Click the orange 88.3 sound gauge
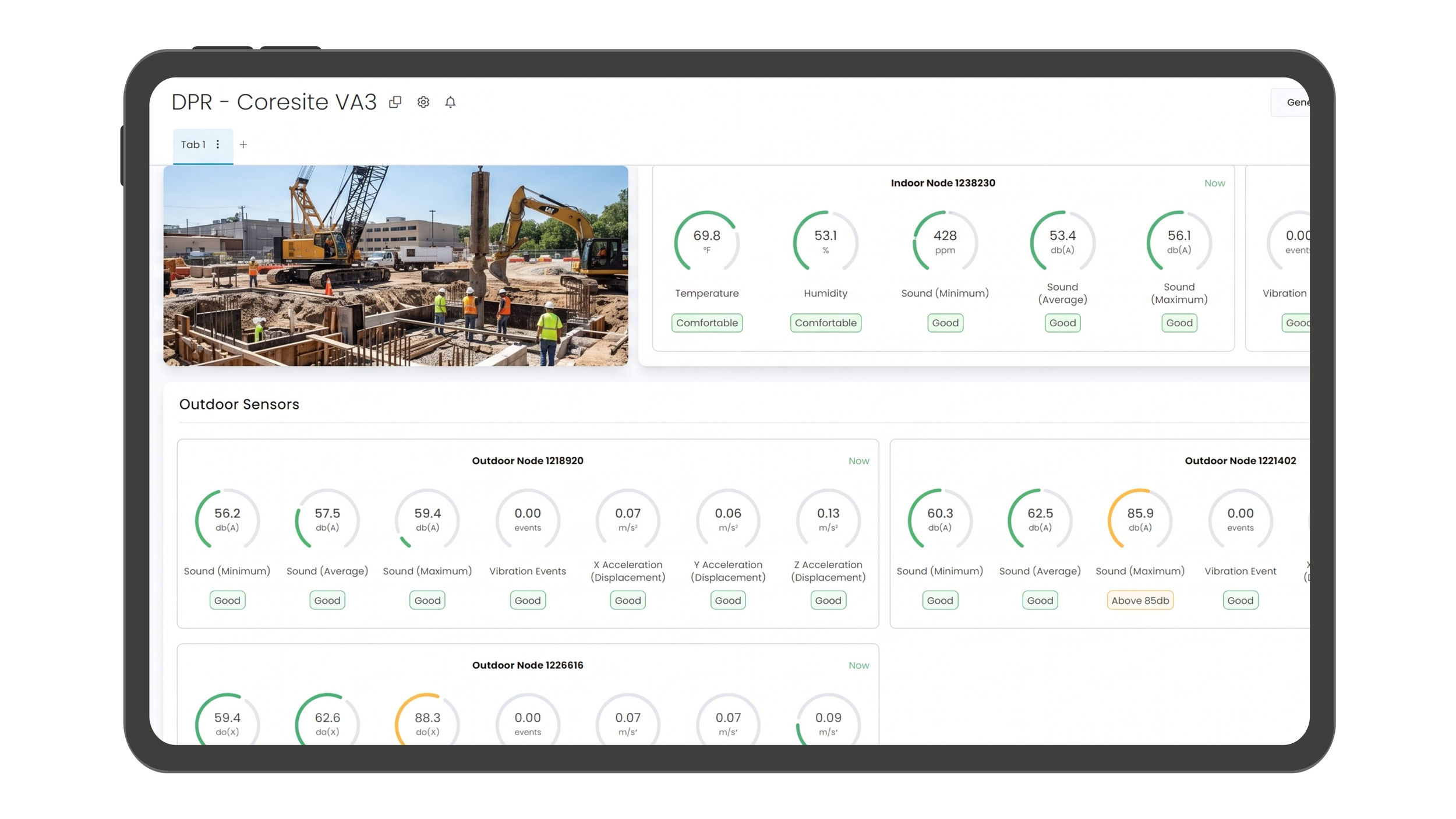The width and height of the screenshot is (1456, 819). tap(427, 719)
